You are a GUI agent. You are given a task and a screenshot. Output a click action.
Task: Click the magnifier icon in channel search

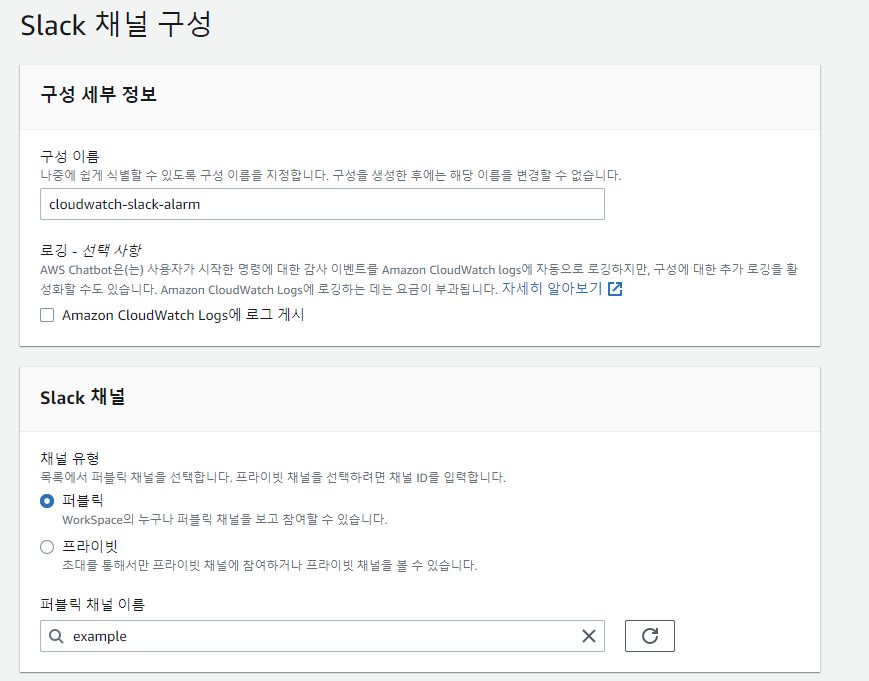point(56,636)
